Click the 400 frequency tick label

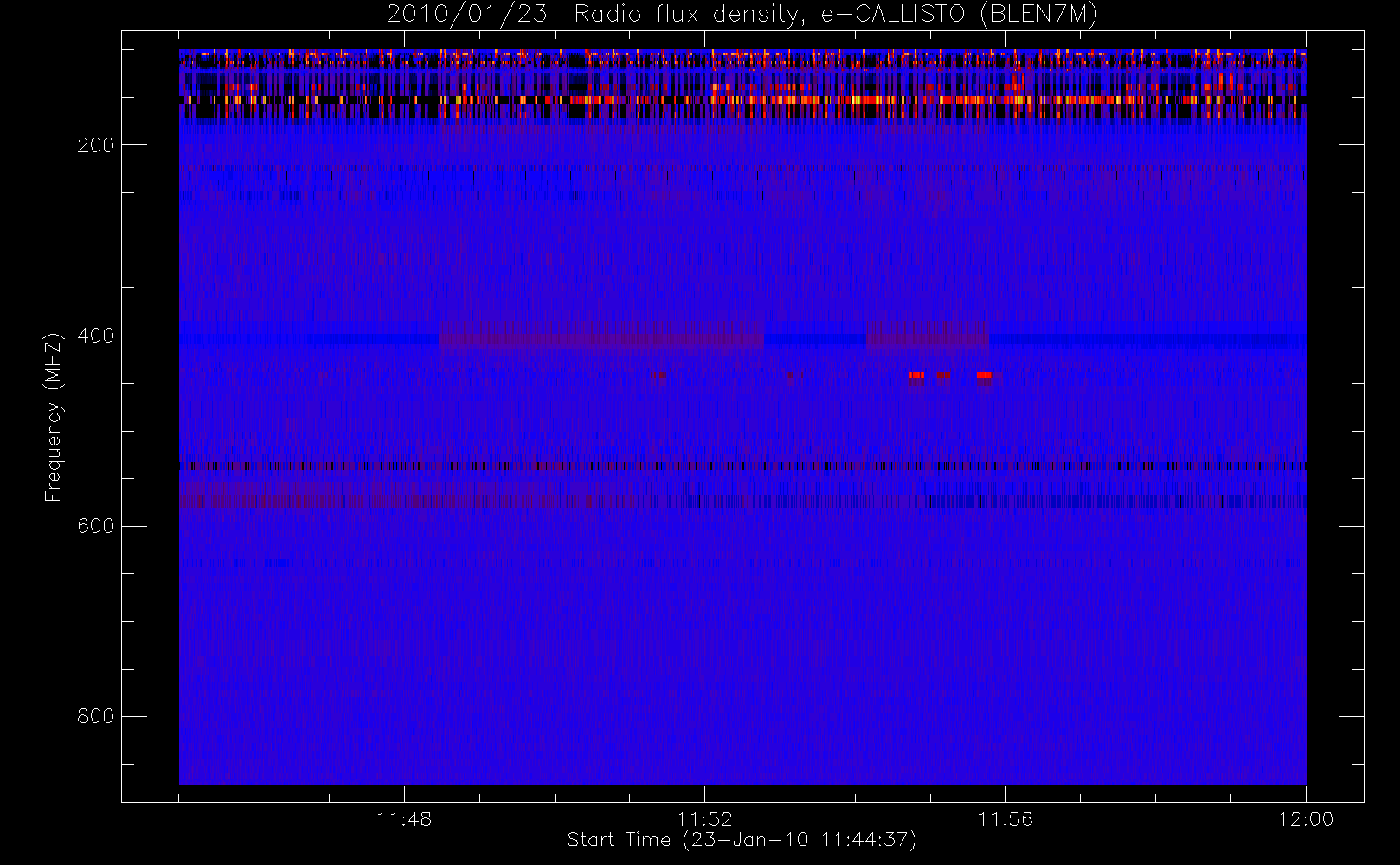click(x=95, y=336)
